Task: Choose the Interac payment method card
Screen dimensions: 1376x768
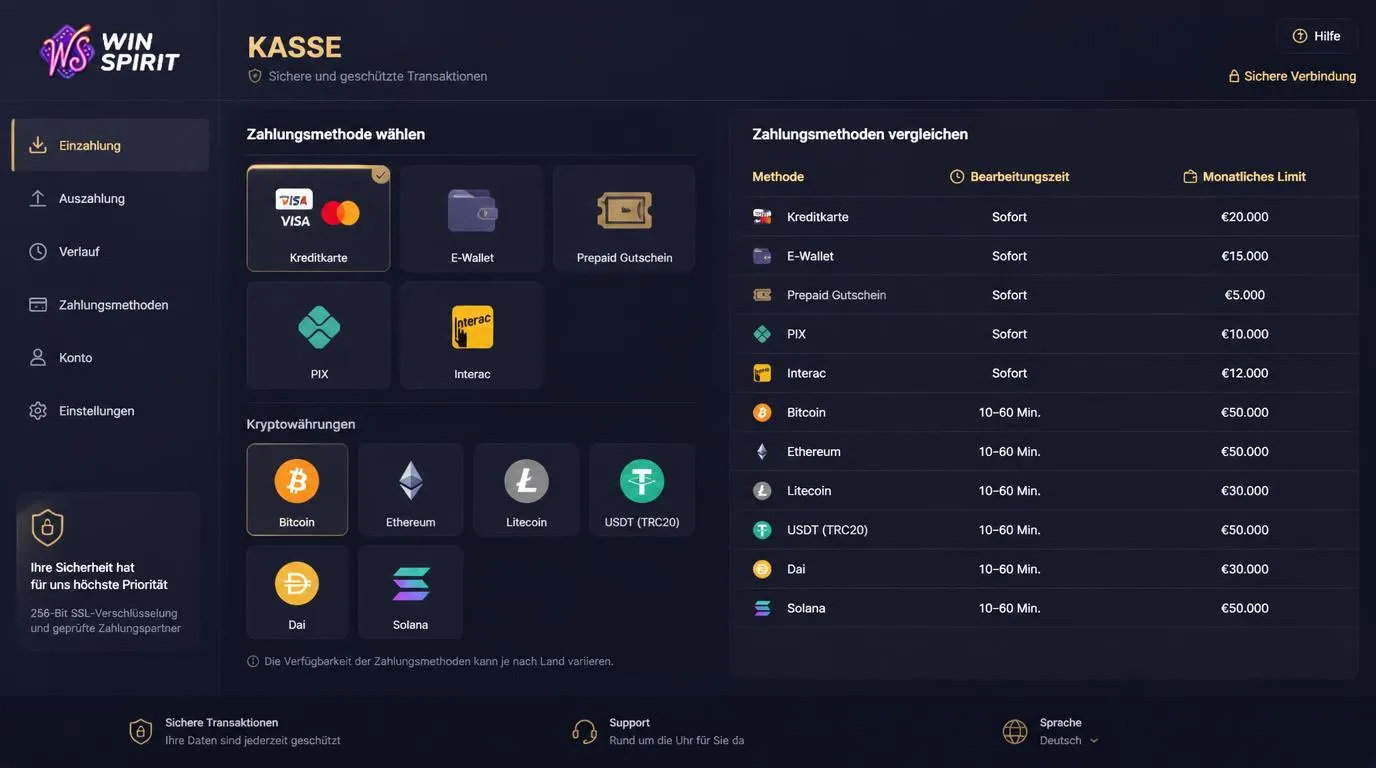Action: click(472, 335)
